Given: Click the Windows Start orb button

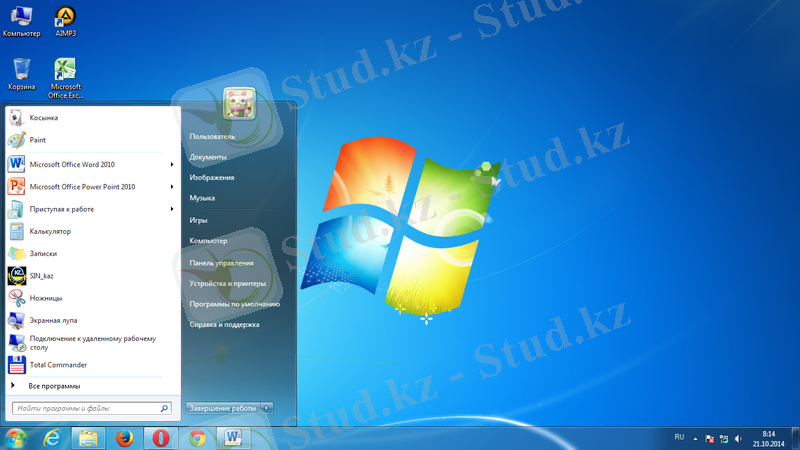Looking at the screenshot, I should 15,438.
